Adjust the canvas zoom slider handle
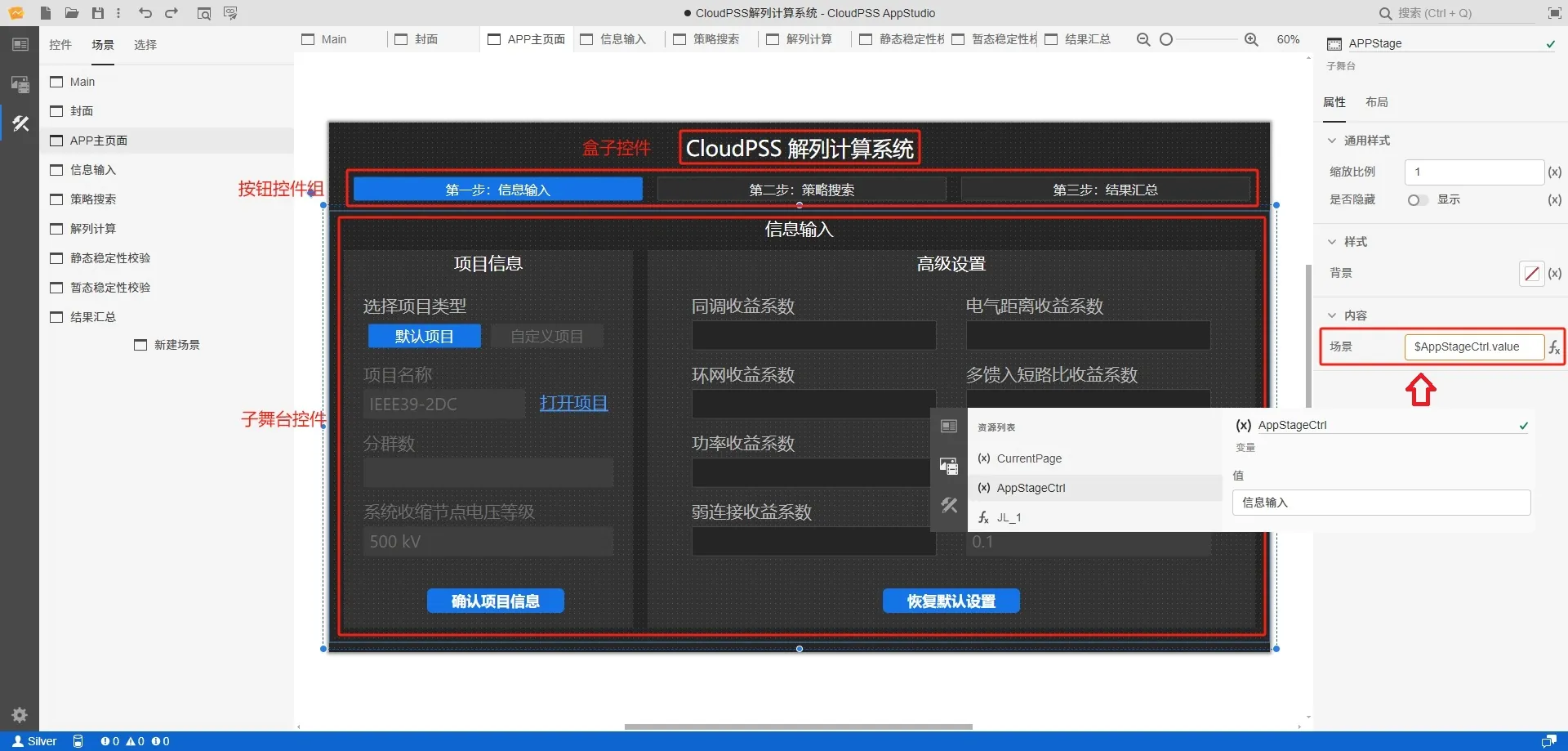The image size is (1568, 751). (x=1166, y=39)
